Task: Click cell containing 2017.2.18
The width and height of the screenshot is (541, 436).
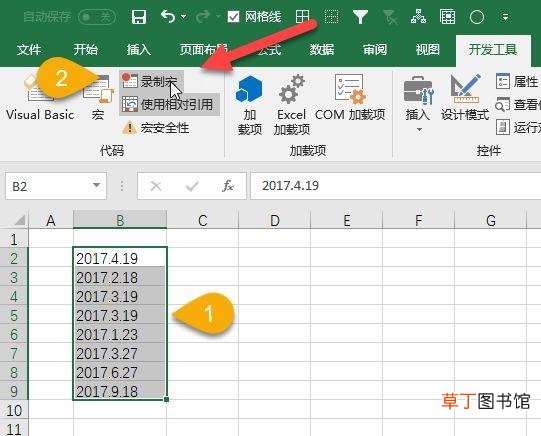Action: pos(120,277)
